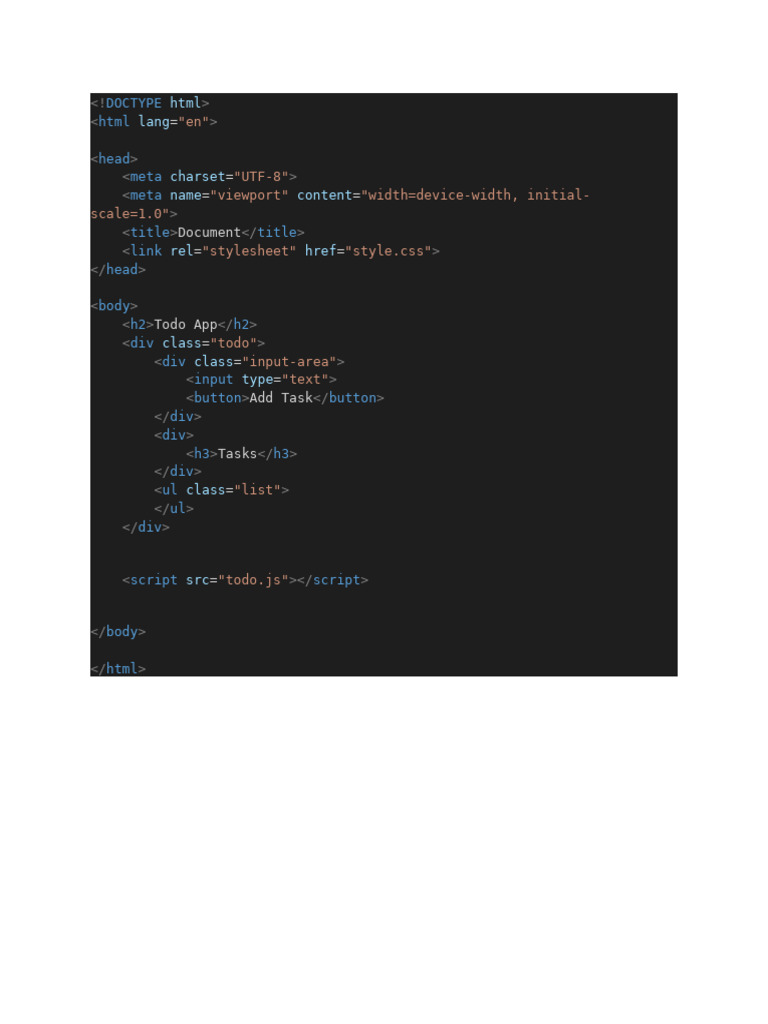Click the Tasks h3 heading line
768x1024 pixels.
(x=242, y=453)
